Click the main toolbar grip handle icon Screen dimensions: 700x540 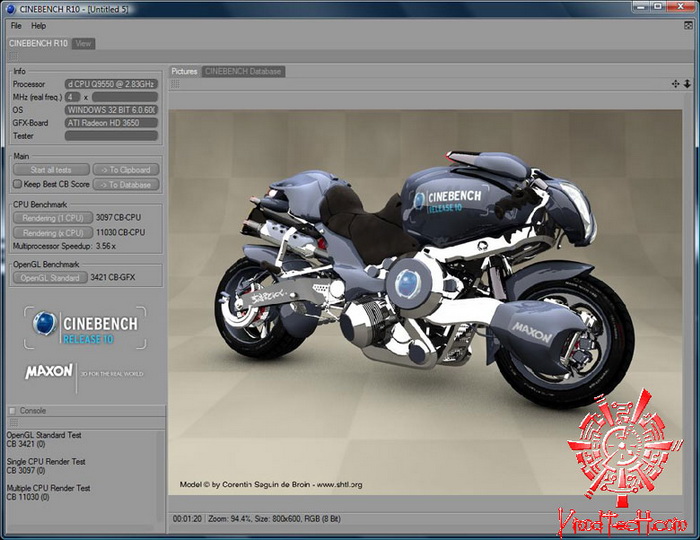13,56
